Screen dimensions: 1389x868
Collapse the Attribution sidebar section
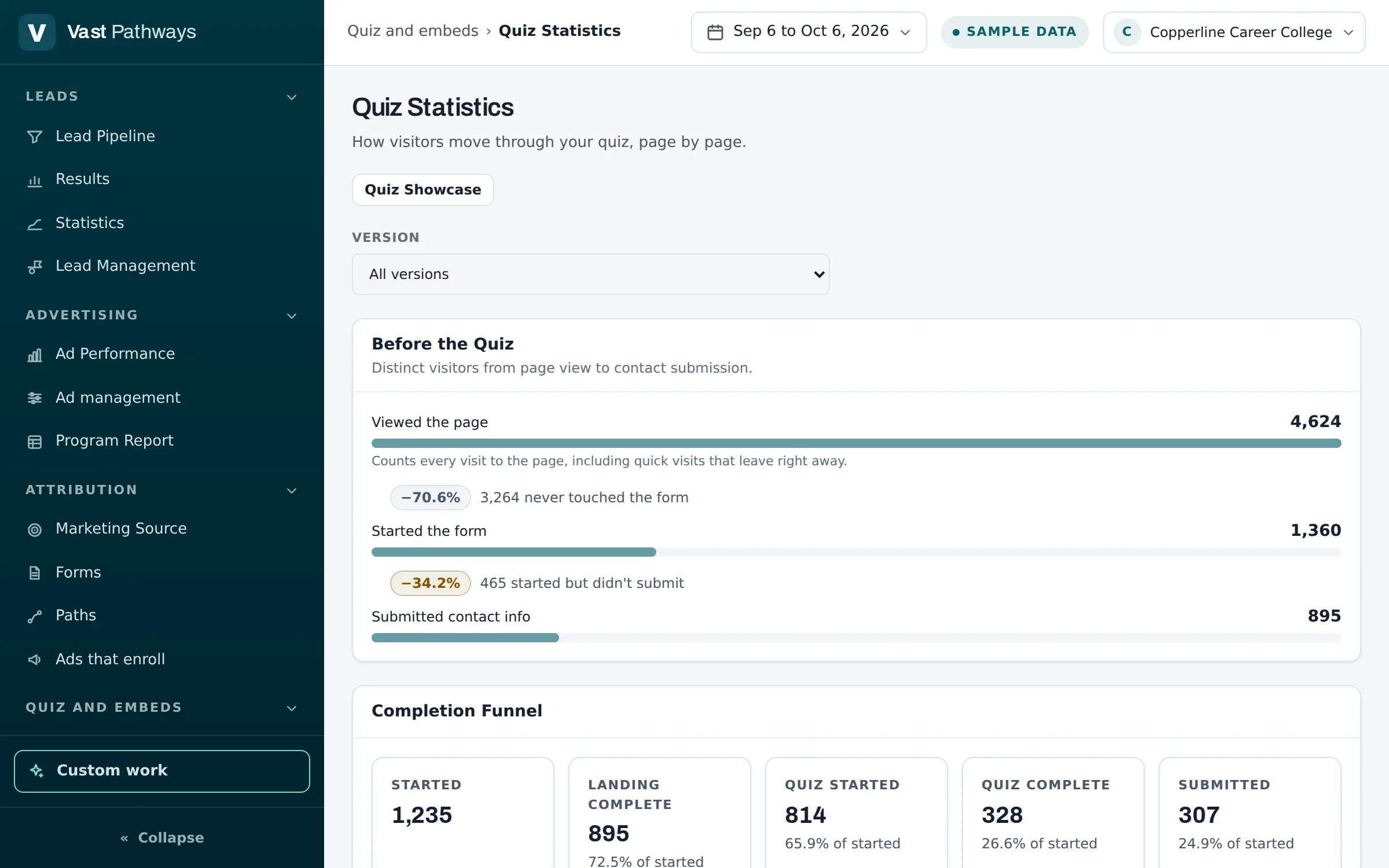click(x=292, y=491)
